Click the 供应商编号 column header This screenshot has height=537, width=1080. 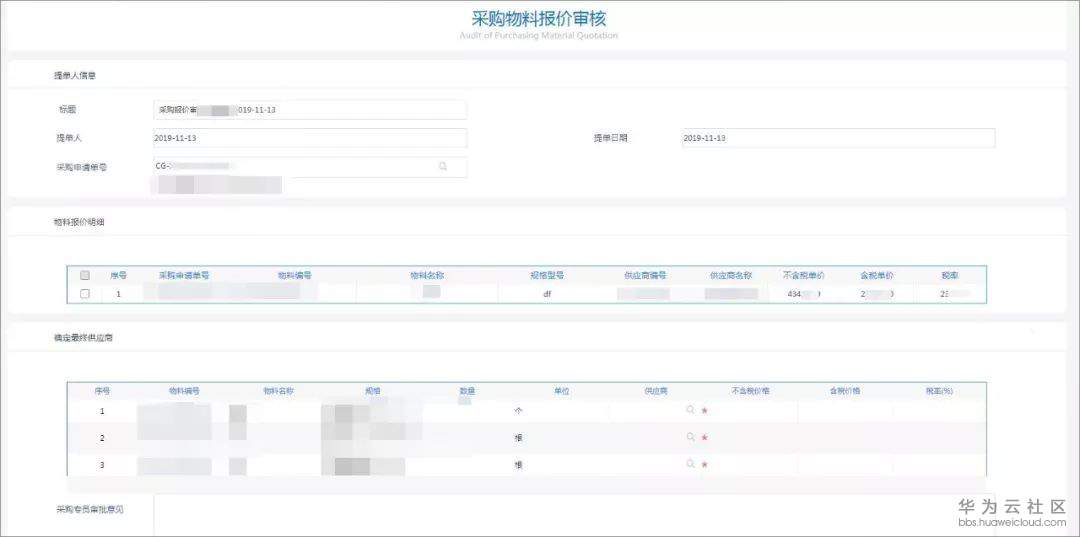coord(645,275)
